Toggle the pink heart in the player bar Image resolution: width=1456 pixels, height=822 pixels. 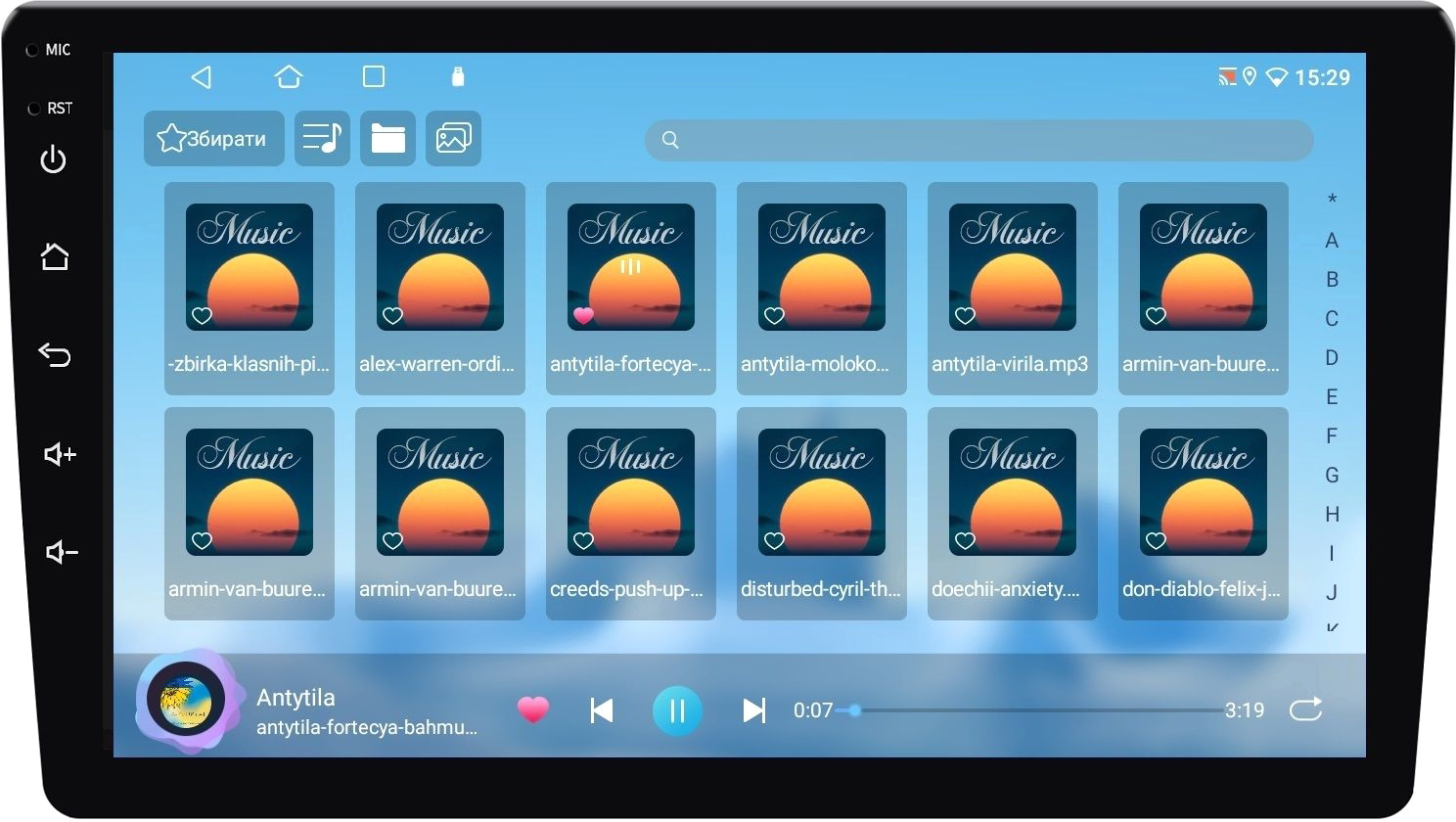tap(533, 709)
